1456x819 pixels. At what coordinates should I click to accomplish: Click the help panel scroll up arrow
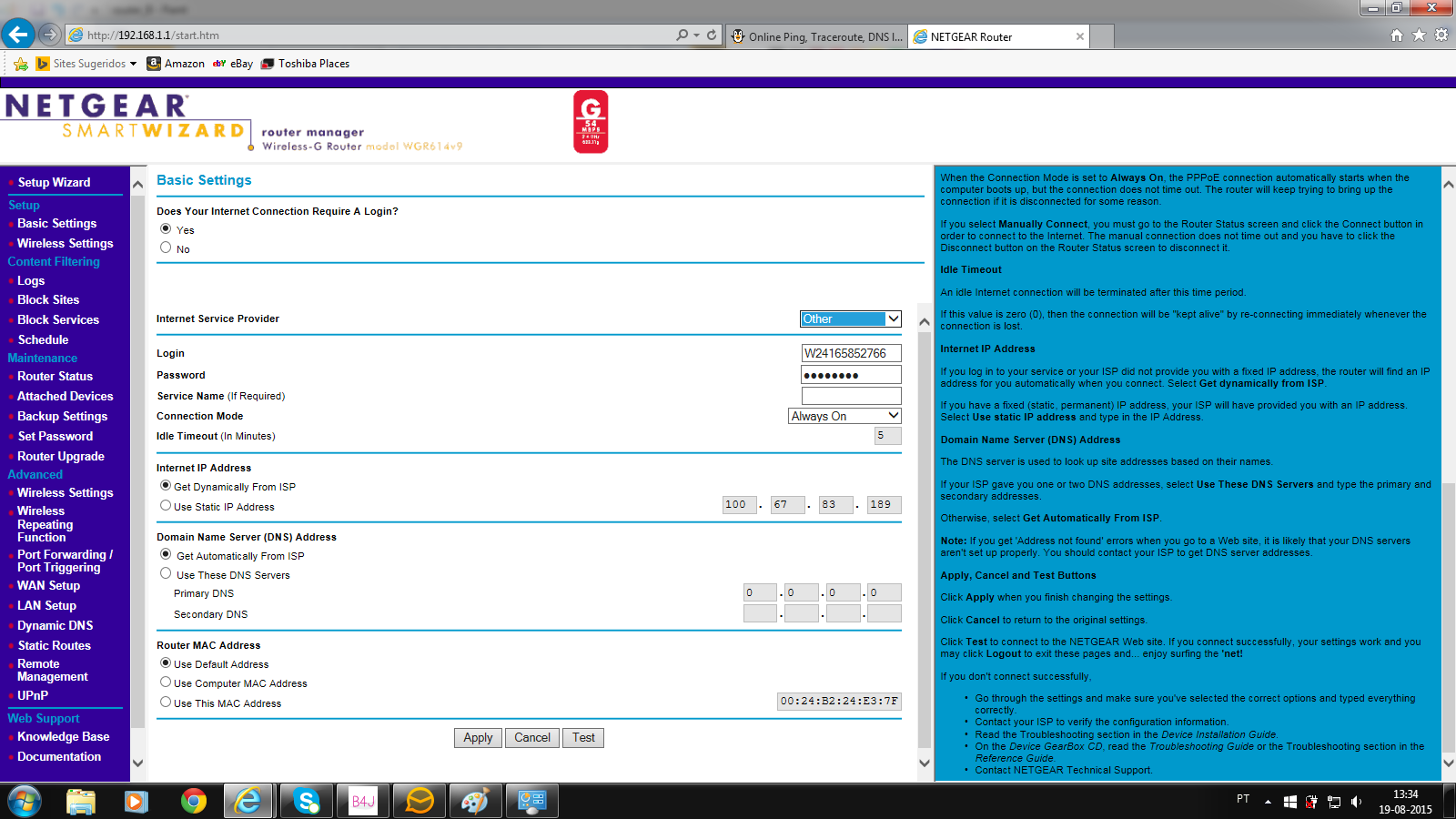click(1448, 184)
